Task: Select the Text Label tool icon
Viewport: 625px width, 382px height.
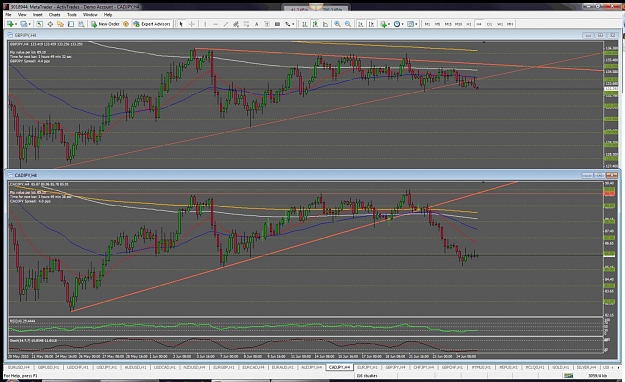Action: click(267, 24)
